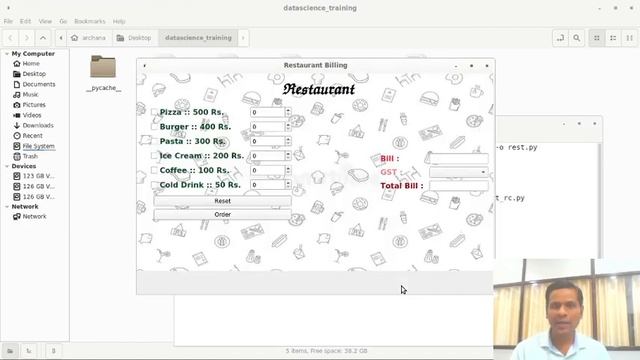Switch to compact view

[x=629, y=38]
